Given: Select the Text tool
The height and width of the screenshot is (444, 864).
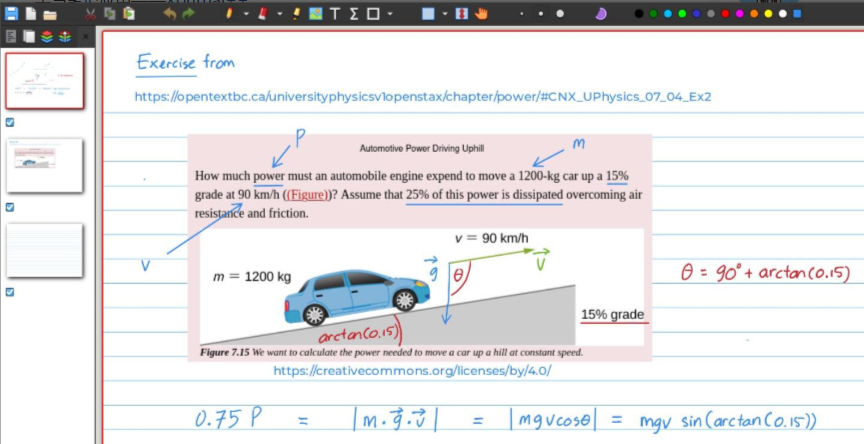Looking at the screenshot, I should point(334,14).
